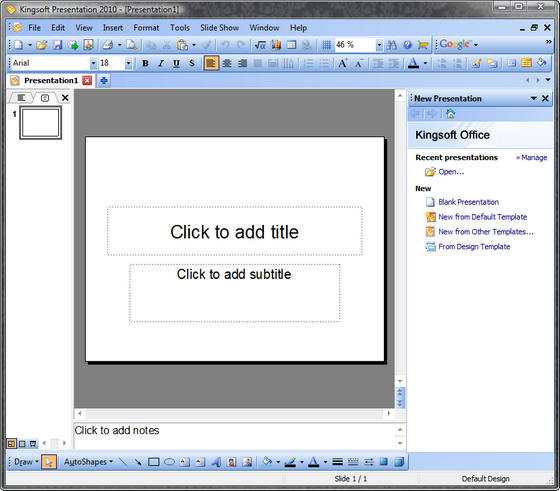The height and width of the screenshot is (491, 560).
Task: Toggle Underline formatting
Action: pyautogui.click(x=176, y=64)
